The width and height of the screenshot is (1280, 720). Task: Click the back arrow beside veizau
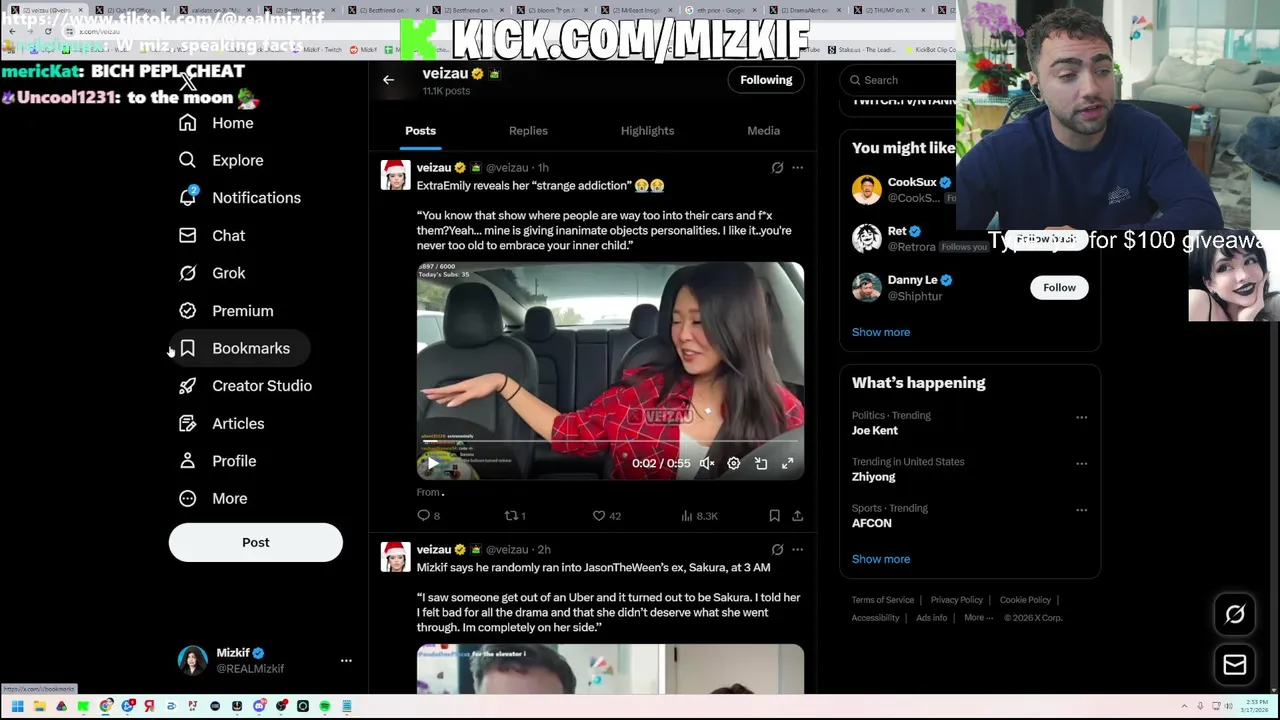click(x=388, y=80)
